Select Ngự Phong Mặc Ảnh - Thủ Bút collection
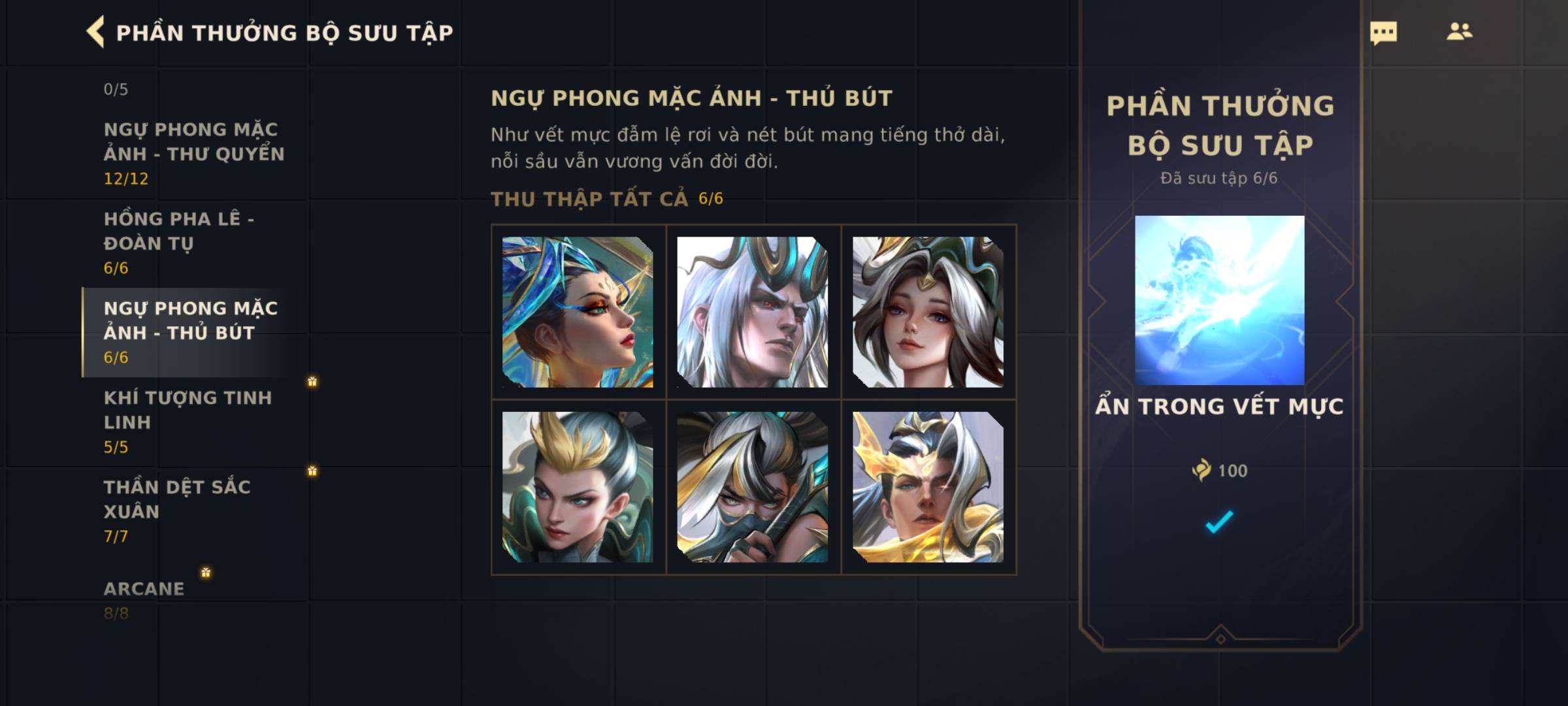Image resolution: width=1568 pixels, height=706 pixels. (x=194, y=332)
